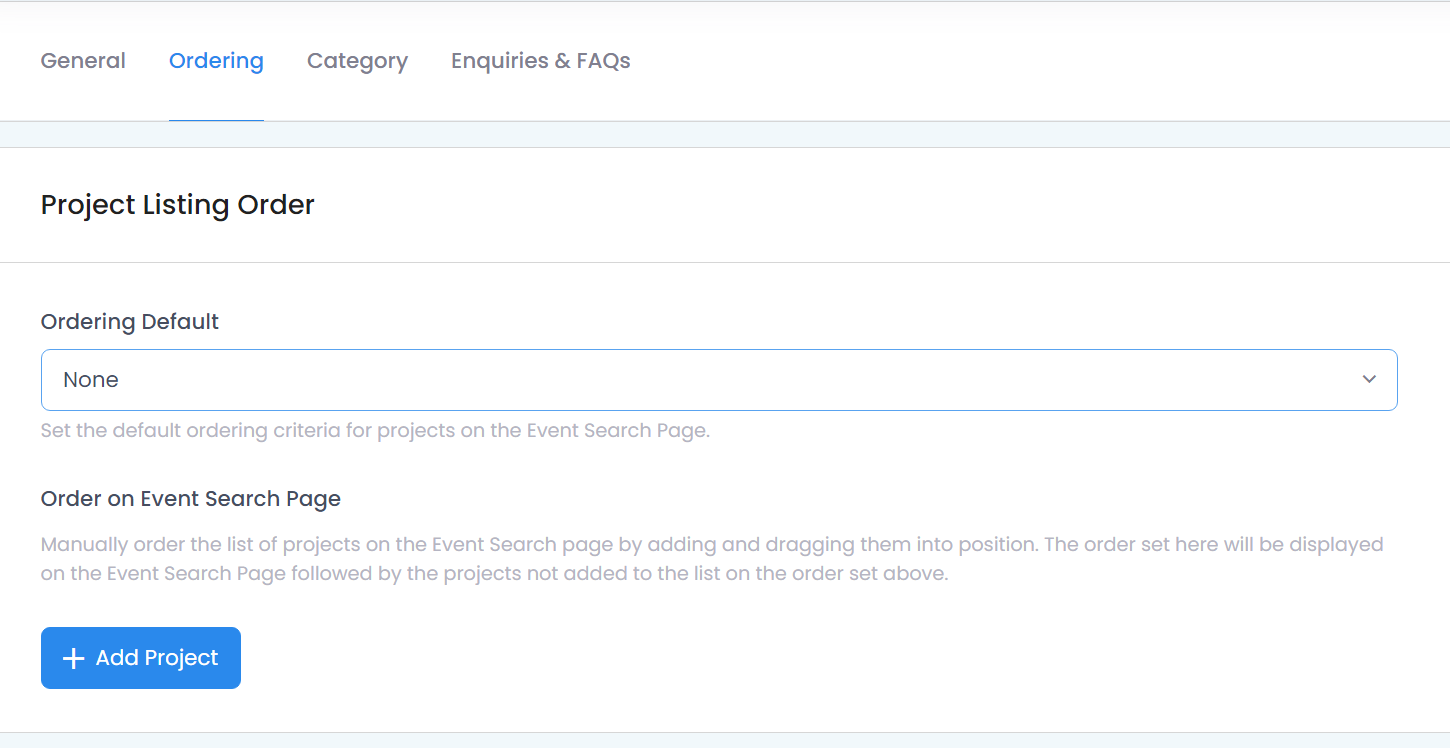
Task: Click the chevron arrow of Ordering Default
Action: 1369,380
